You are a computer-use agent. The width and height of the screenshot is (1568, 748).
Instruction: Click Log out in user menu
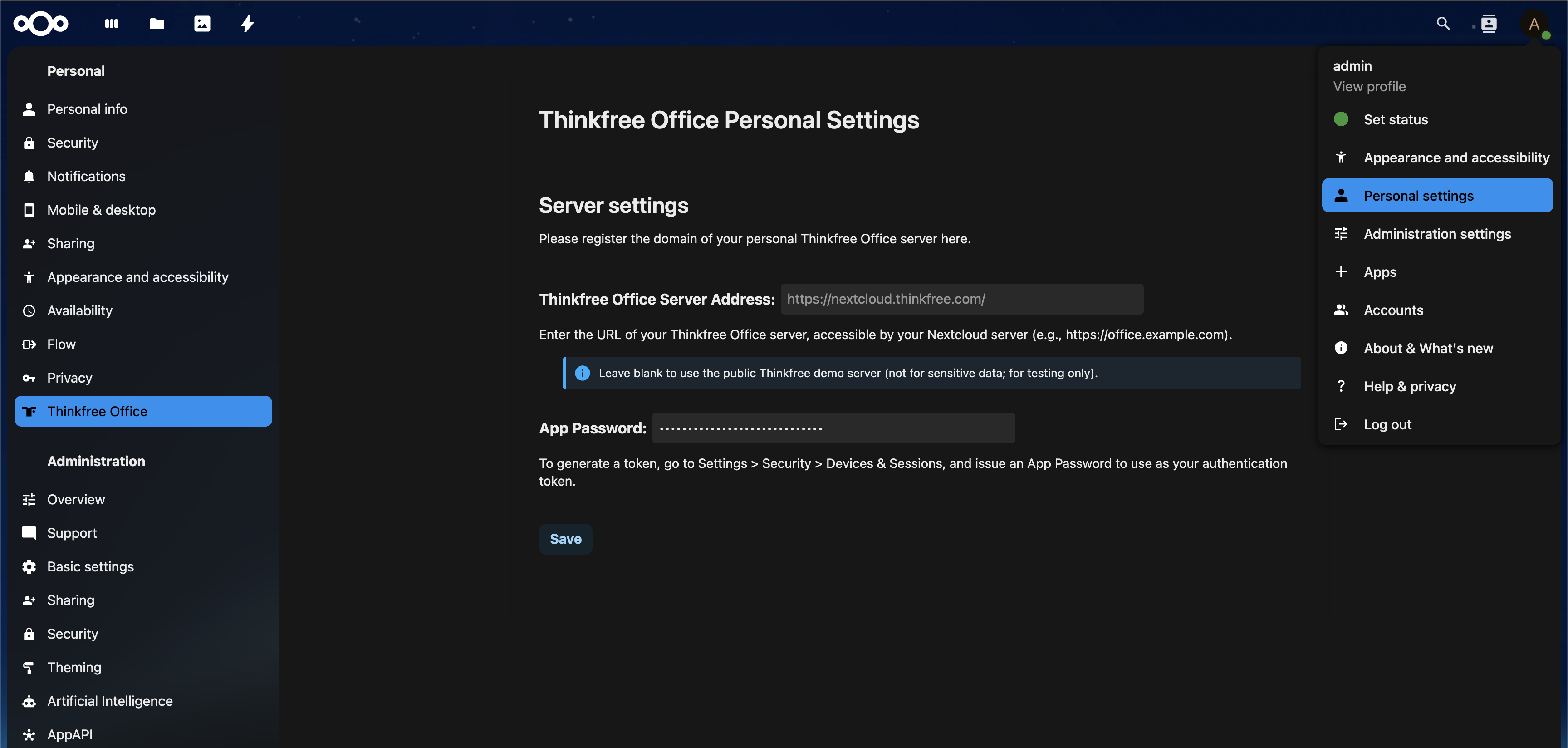[x=1387, y=424]
